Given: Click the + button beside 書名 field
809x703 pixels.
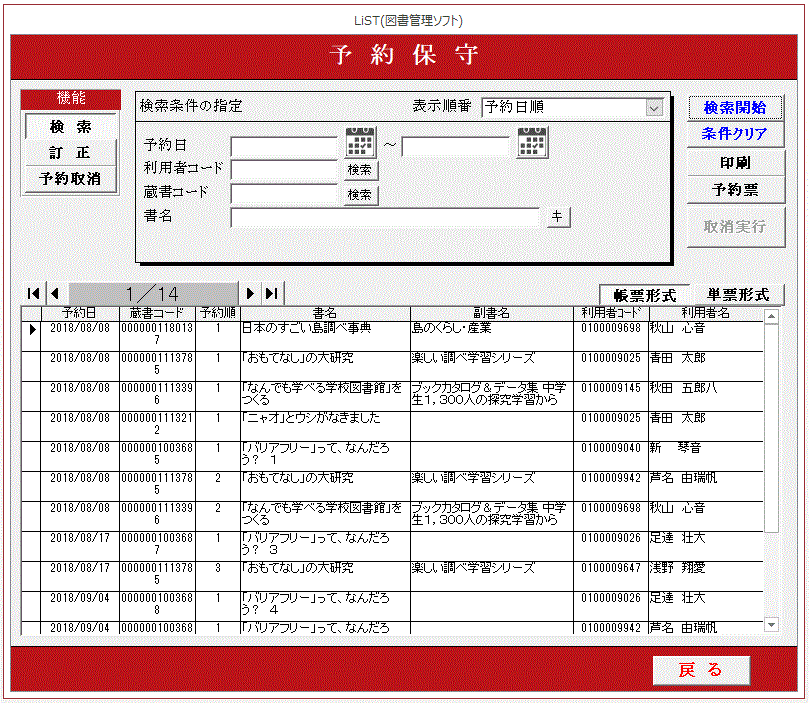Looking at the screenshot, I should [x=557, y=217].
